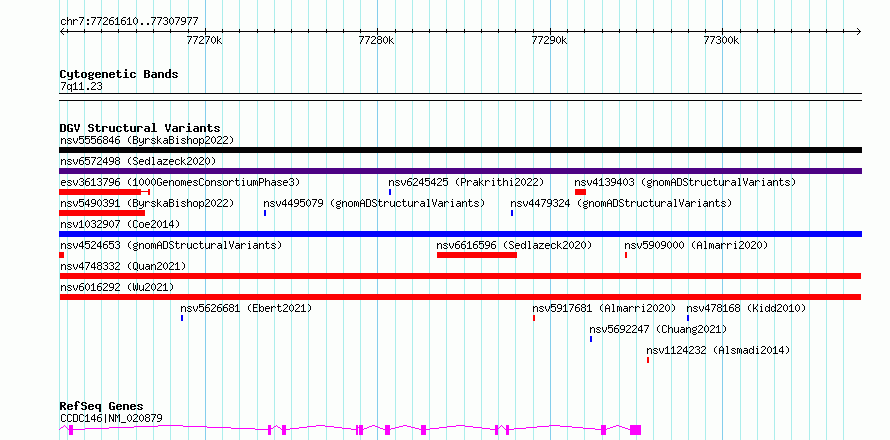Click the red nsv5917681 variant marker
Screen dimensions: 890x440
click(x=534, y=318)
